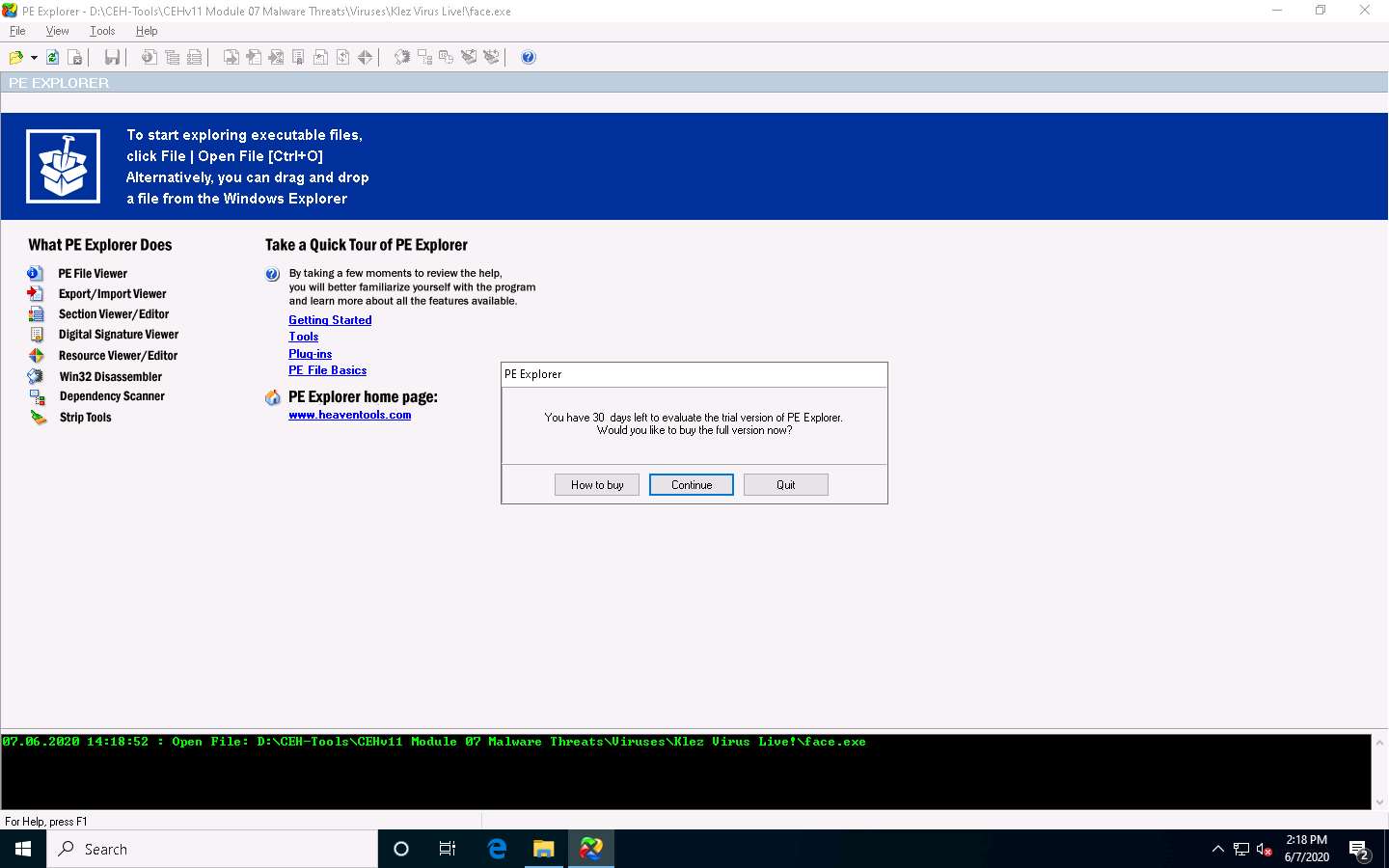The image size is (1389, 868).
Task: Click the Dependency Scanner label
Action: click(x=112, y=396)
